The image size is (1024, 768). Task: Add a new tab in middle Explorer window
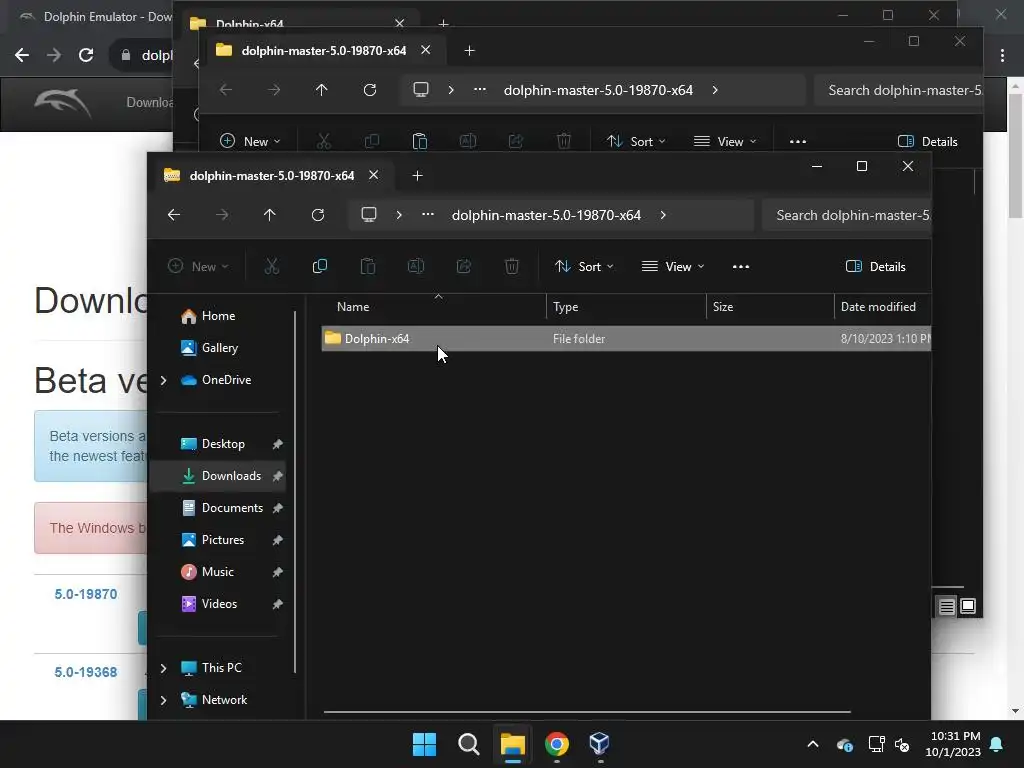tap(469, 51)
